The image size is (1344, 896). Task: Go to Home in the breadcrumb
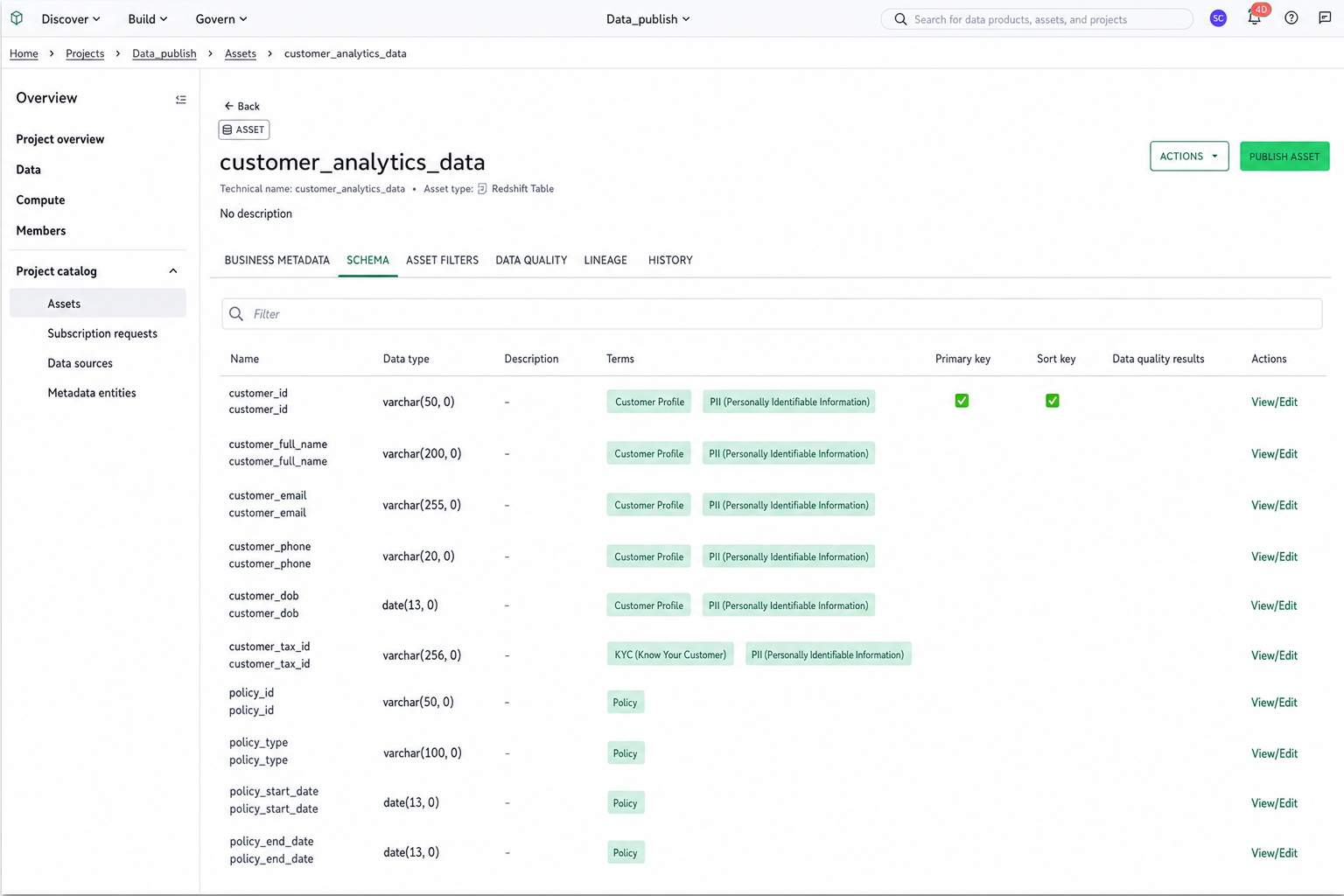(24, 53)
